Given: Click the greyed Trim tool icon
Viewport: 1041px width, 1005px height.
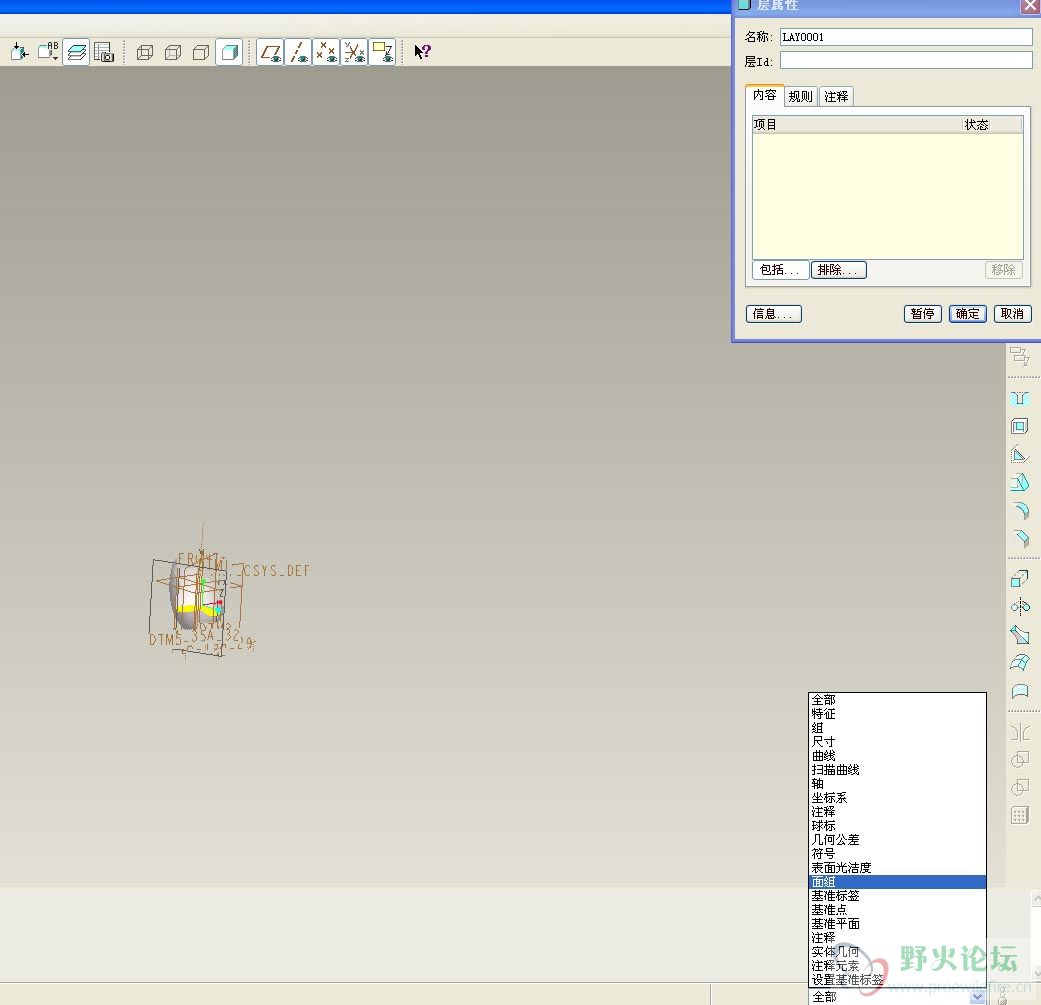Looking at the screenshot, I should tap(1020, 787).
